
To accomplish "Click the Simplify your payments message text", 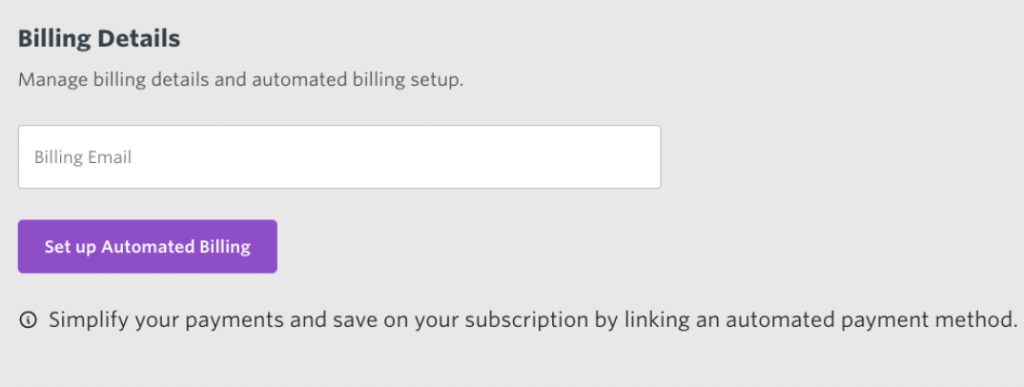I will [534, 320].
